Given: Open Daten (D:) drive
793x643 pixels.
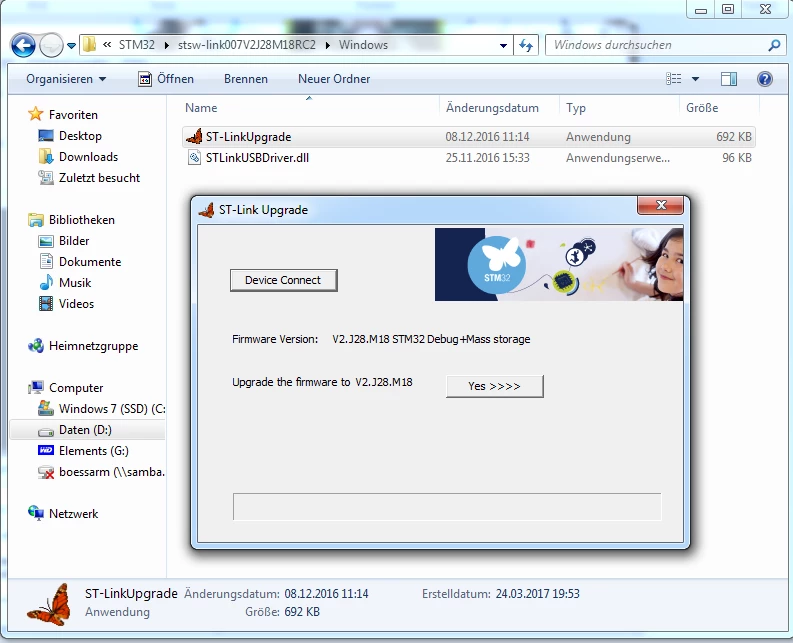Looking at the screenshot, I should [x=85, y=430].
